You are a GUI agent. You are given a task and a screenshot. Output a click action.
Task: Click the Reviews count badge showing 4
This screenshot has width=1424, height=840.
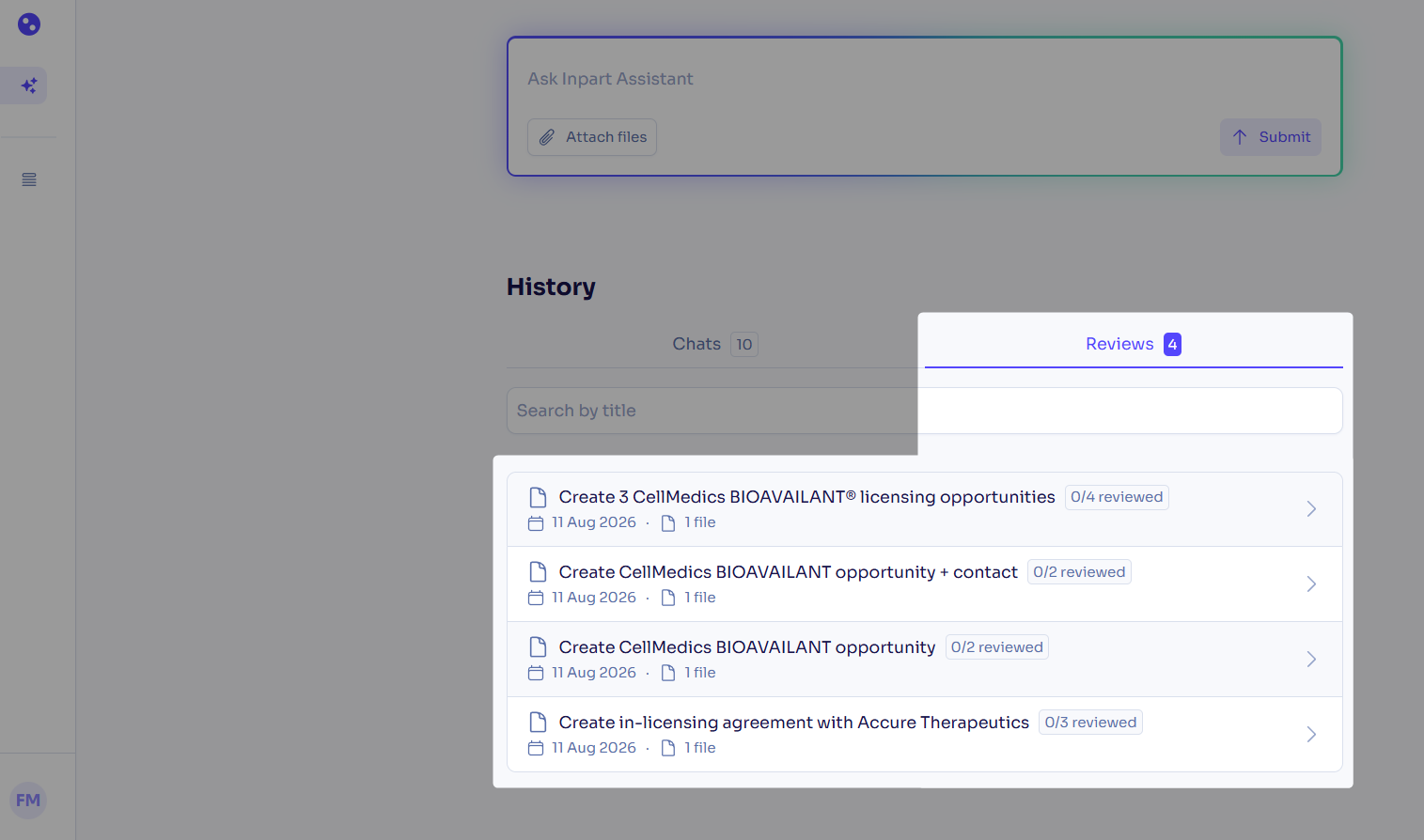(x=1172, y=344)
